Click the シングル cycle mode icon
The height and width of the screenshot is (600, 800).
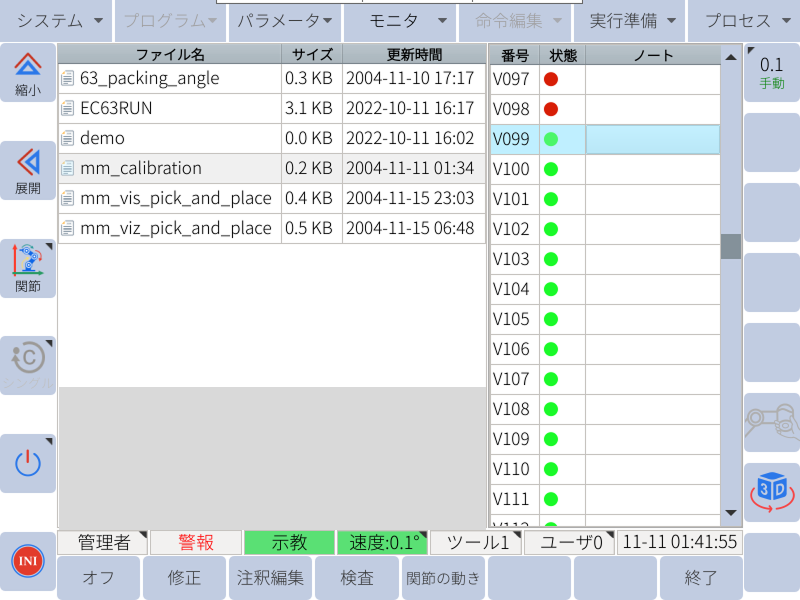28,365
